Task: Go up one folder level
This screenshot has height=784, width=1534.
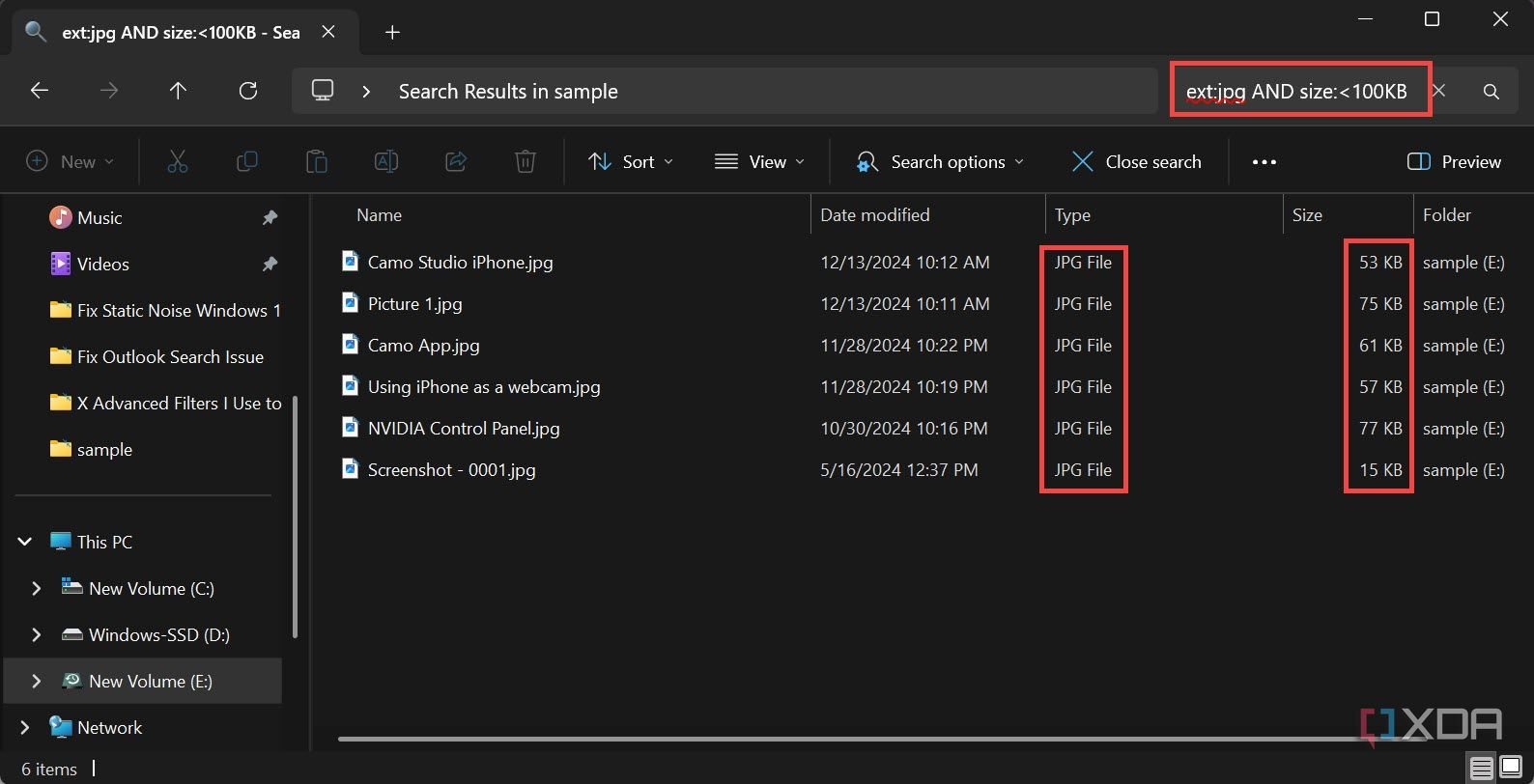Action: [x=178, y=91]
